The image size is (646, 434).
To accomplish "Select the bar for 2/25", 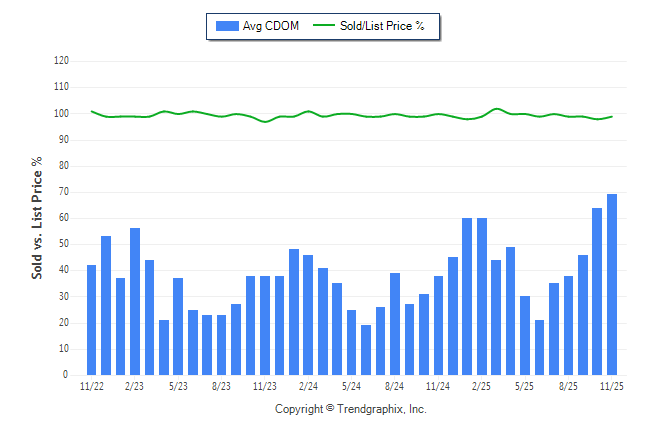I will 482,297.
